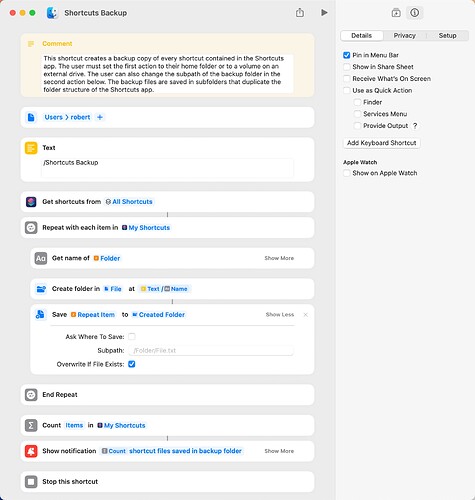Click help question mark by Provide Output

click(x=415, y=126)
